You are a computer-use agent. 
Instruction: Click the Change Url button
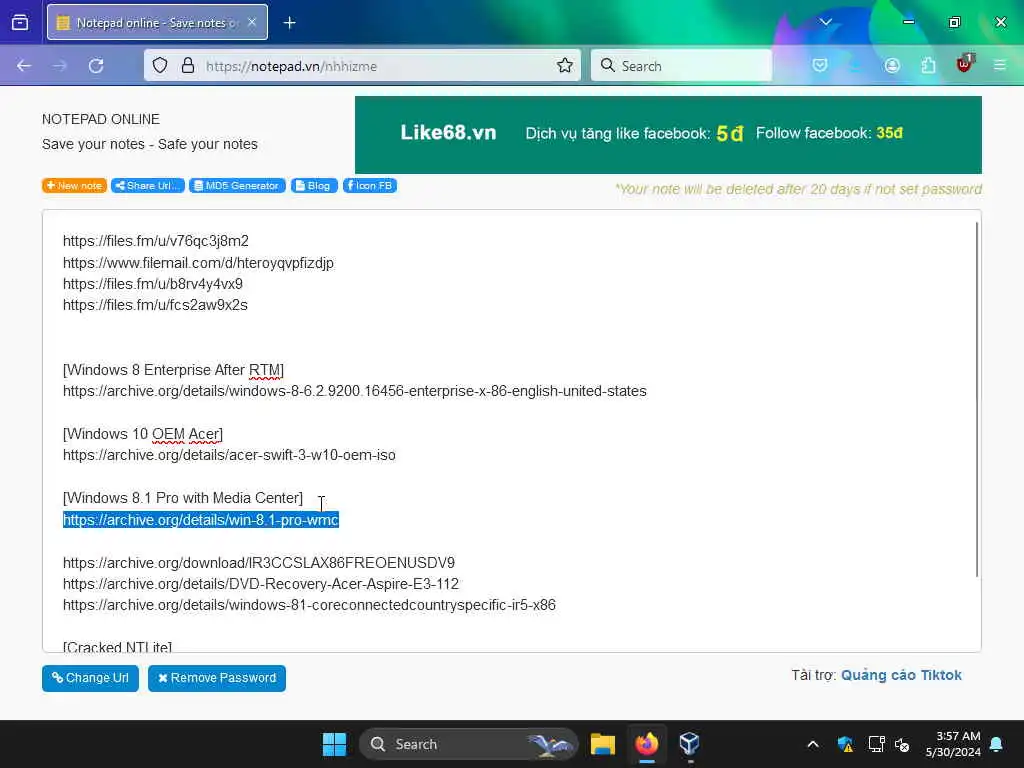point(90,678)
